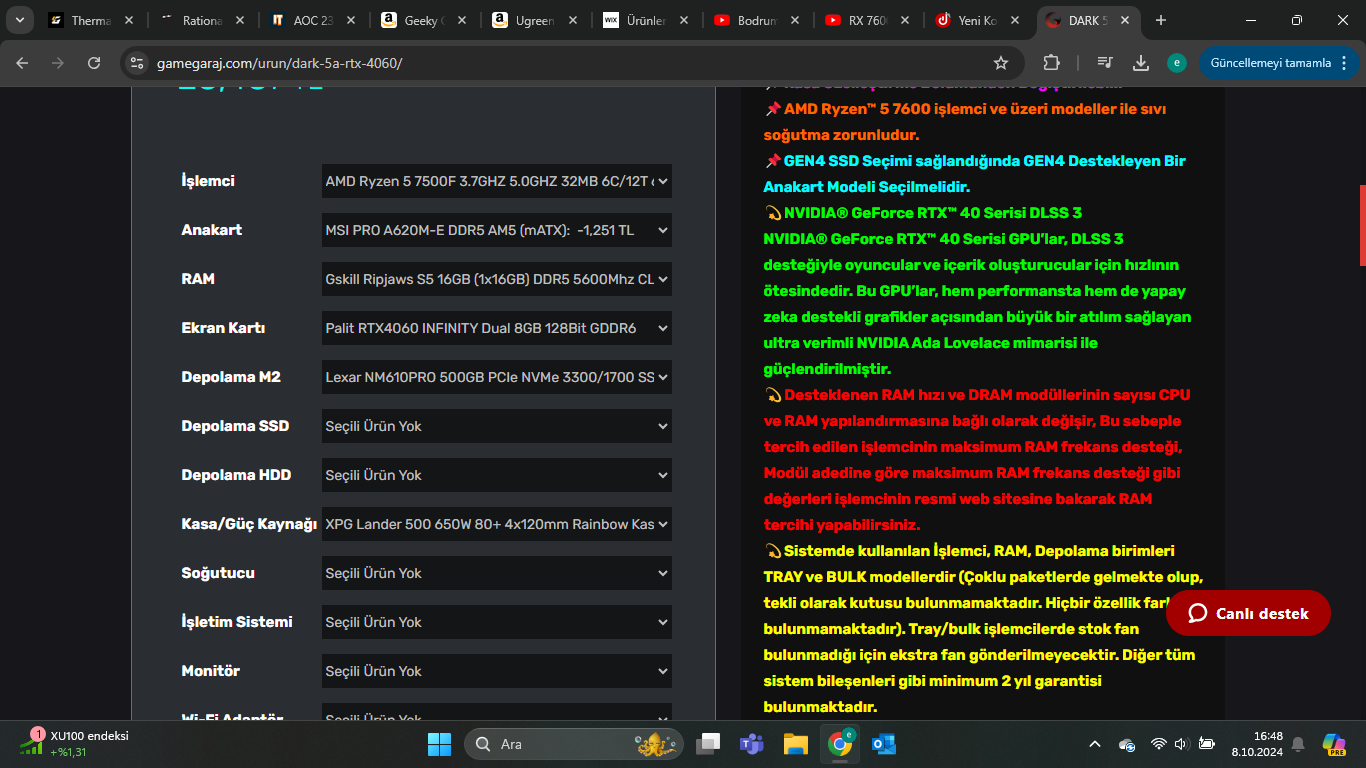This screenshot has width=1366, height=768.
Task: Open the Monitör dropdown
Action: [497, 671]
